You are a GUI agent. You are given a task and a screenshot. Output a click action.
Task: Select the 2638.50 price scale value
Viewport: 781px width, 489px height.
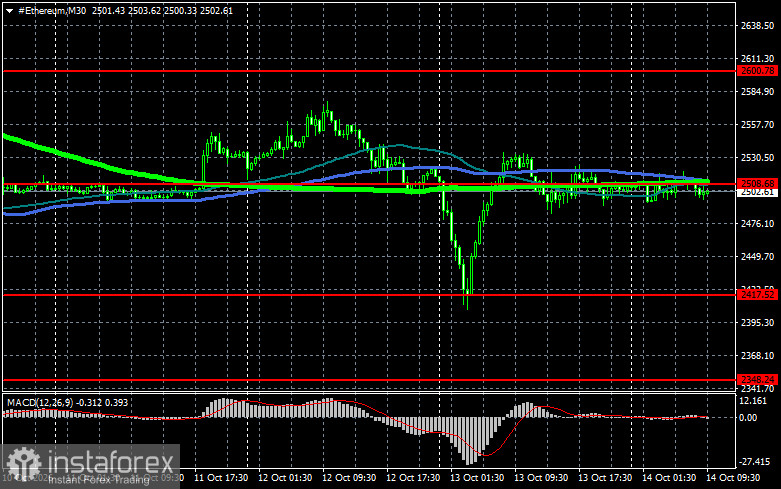click(757, 25)
